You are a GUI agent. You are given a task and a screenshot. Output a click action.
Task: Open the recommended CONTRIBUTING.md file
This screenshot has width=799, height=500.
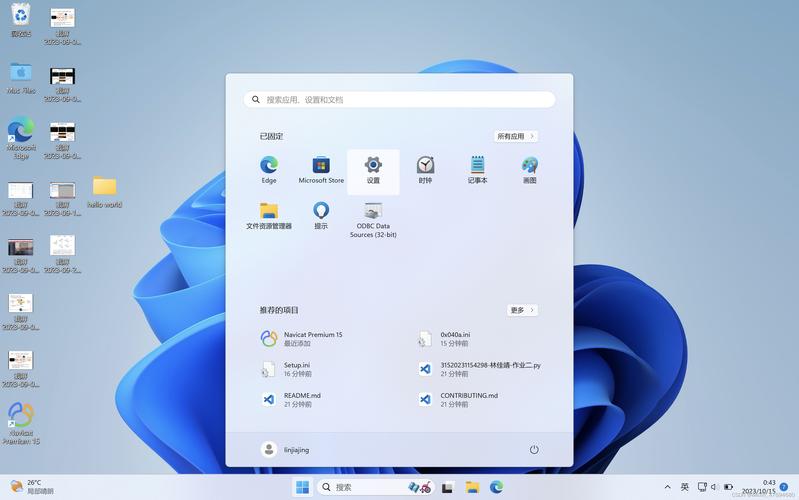[x=468, y=399]
